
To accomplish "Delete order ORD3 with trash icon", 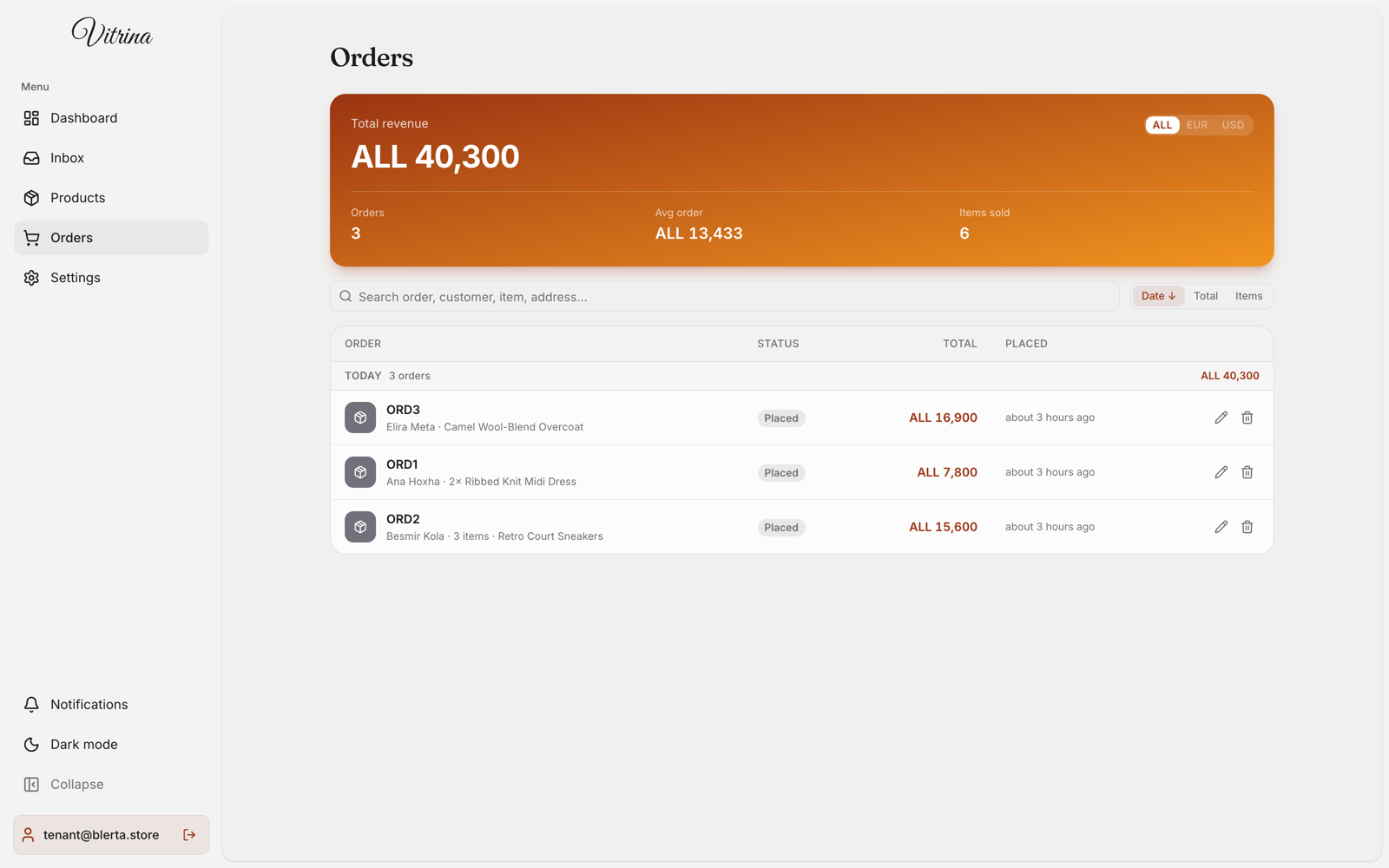I will coord(1247,418).
